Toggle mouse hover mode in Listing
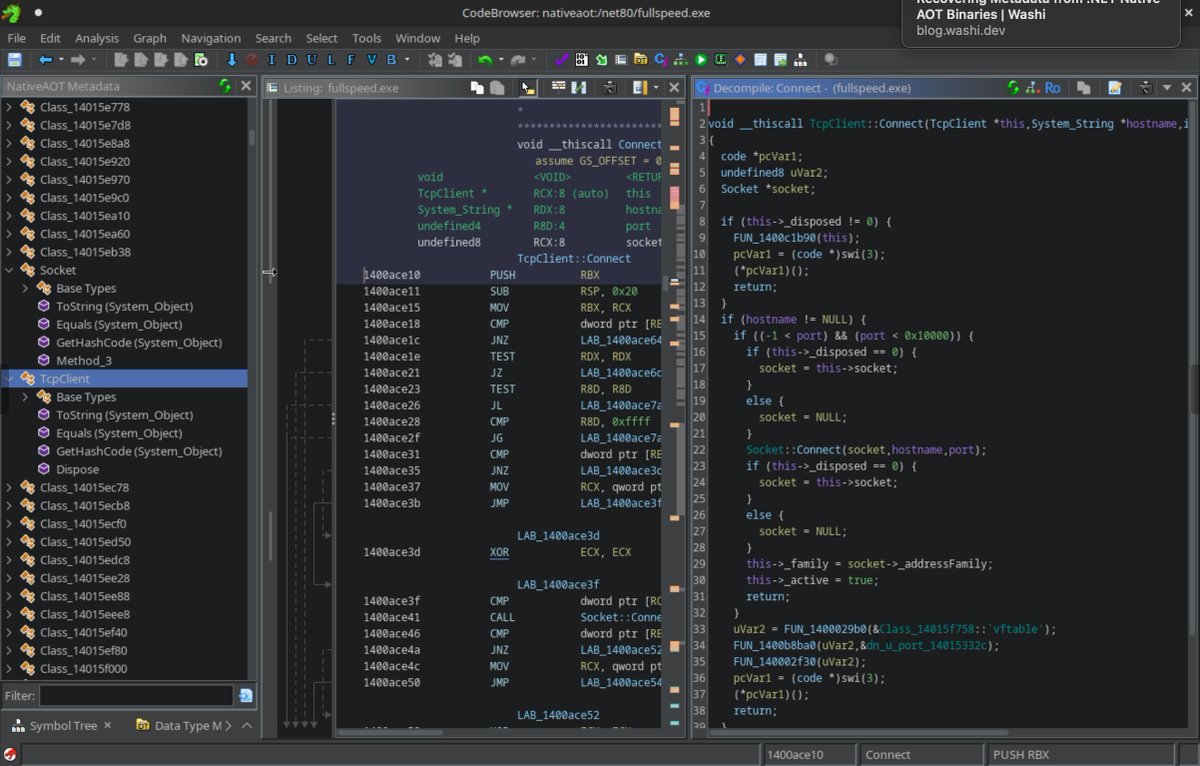The image size is (1200, 766). (x=527, y=88)
